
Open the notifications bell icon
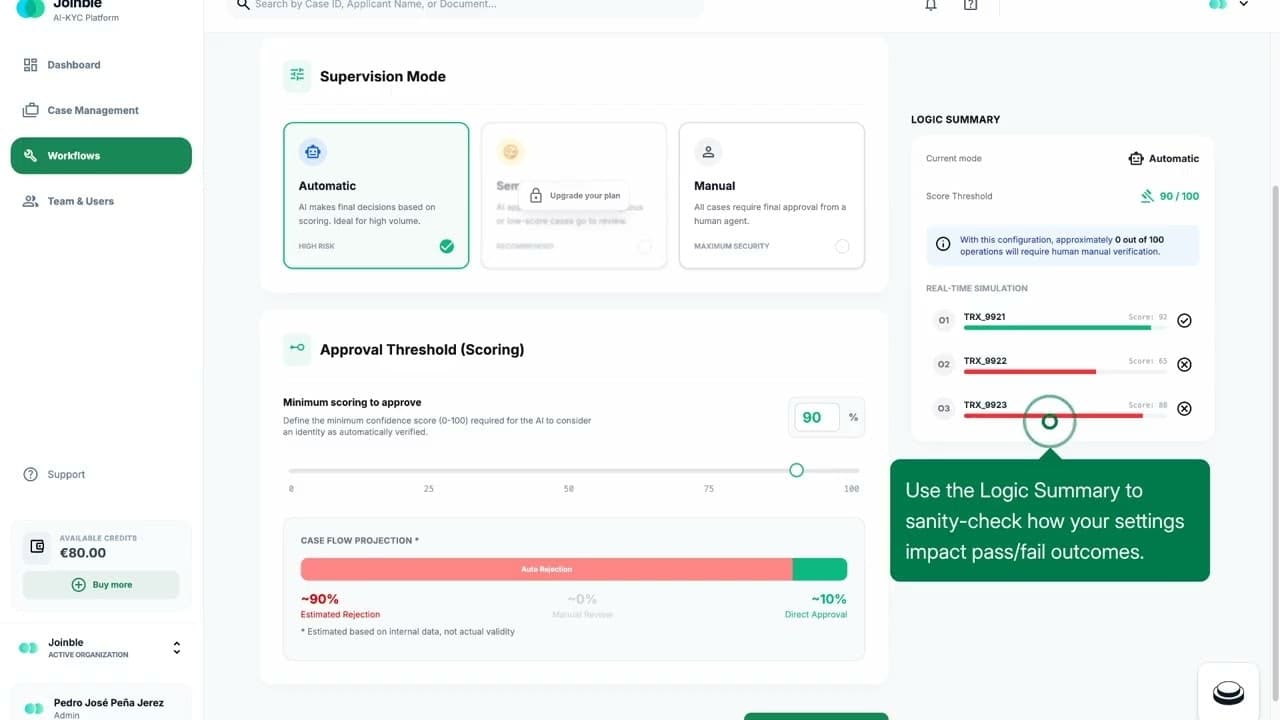[931, 5]
